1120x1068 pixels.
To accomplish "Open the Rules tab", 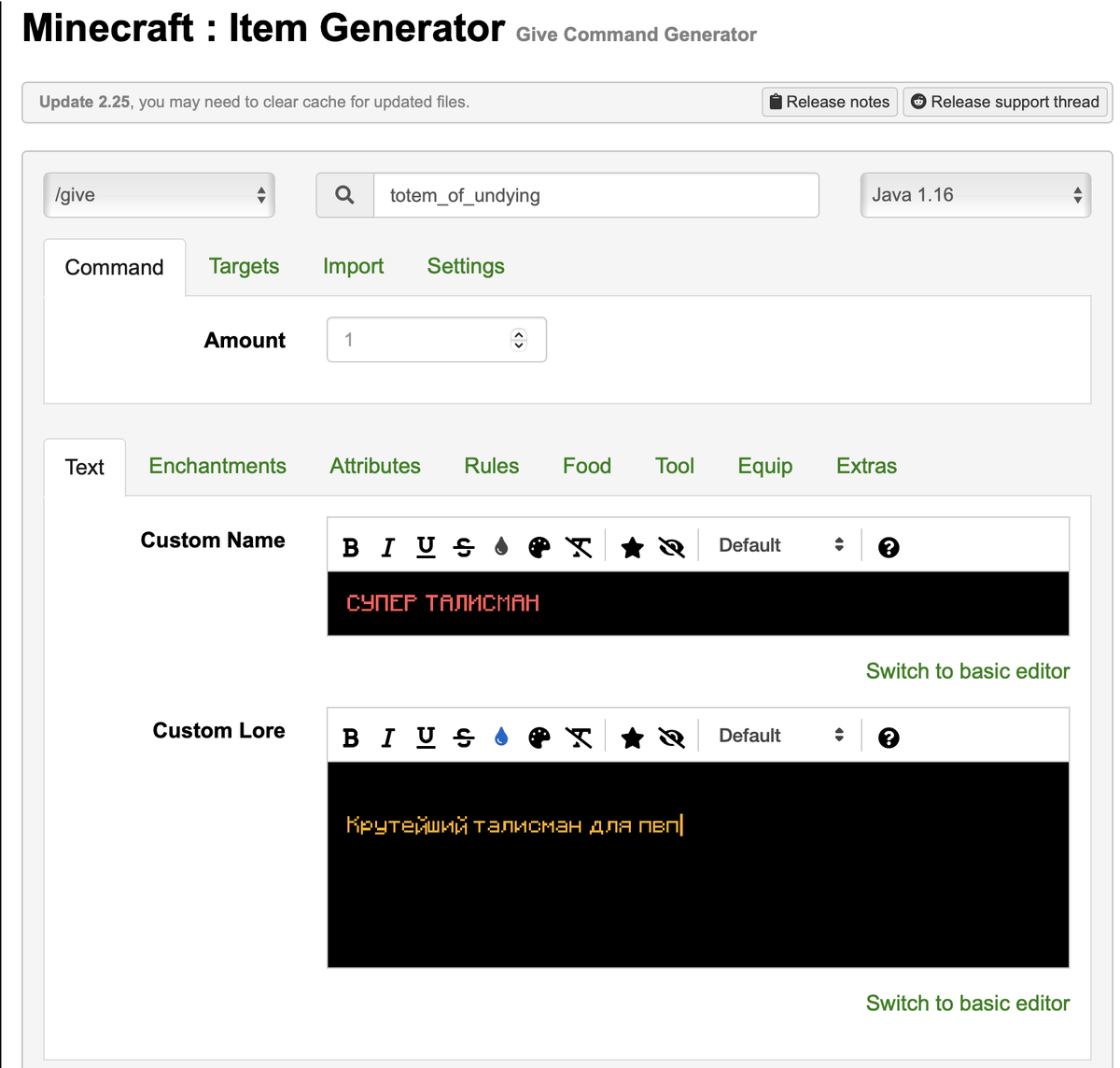I will tap(492, 466).
